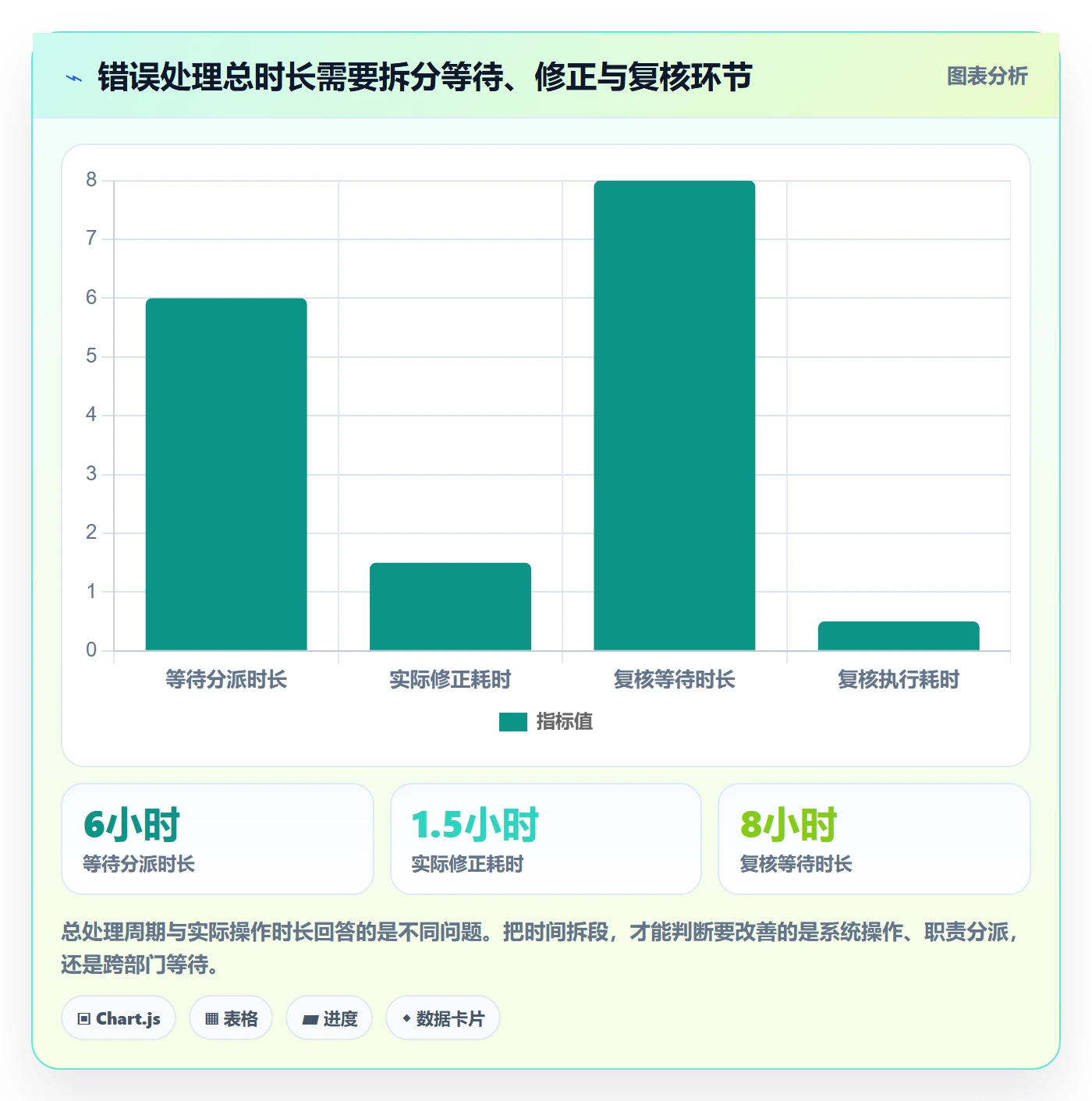Click the 等待分派时长 caption under 6小时
This screenshot has width=1092, height=1101.
(x=139, y=864)
